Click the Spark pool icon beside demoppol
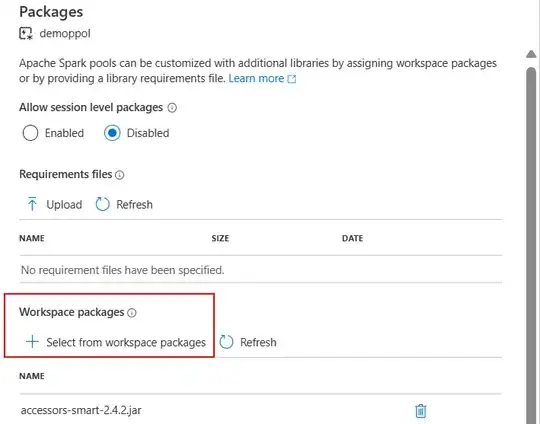540x424 pixels. pyautogui.click(x=25, y=34)
